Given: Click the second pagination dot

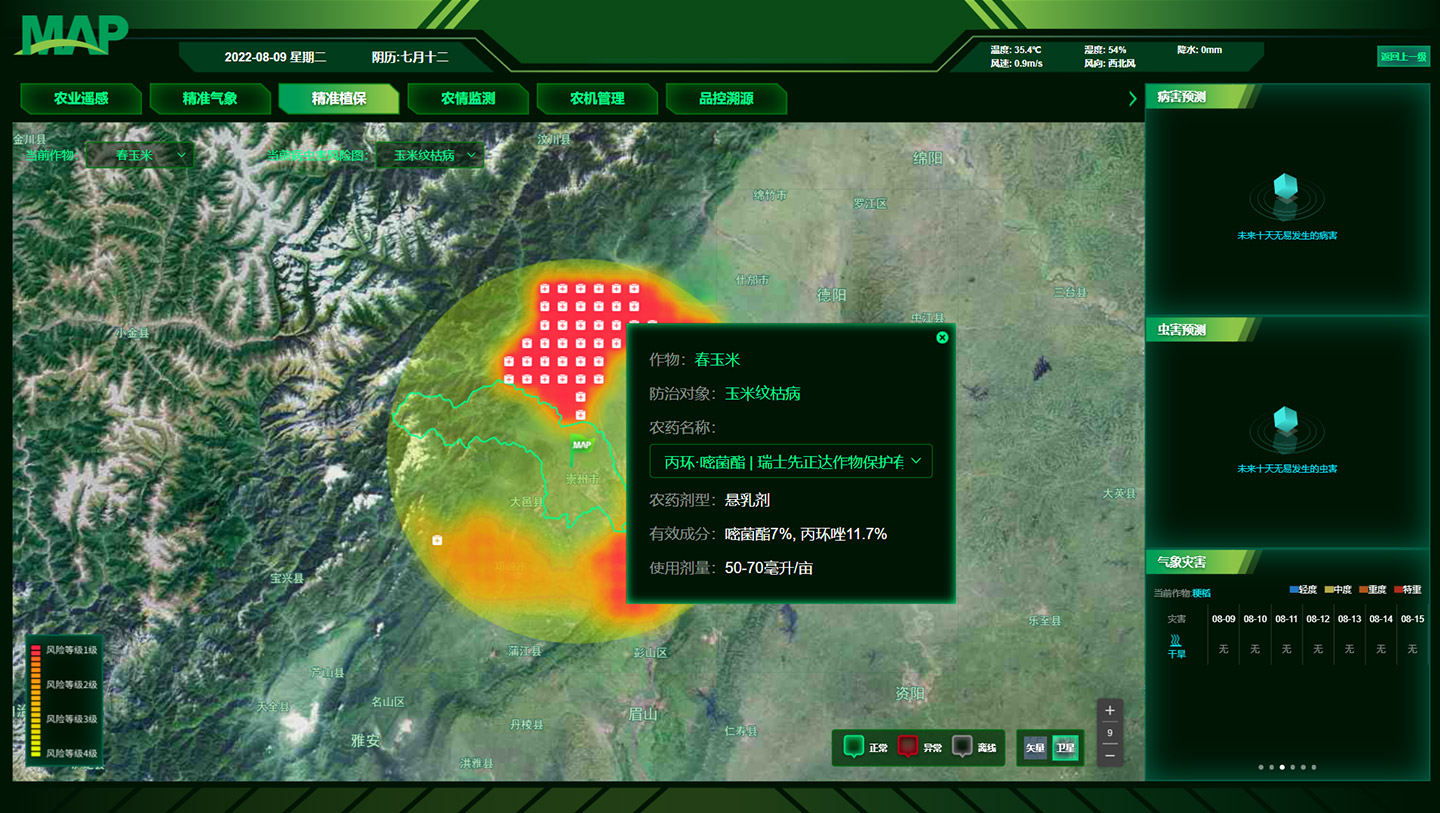Looking at the screenshot, I should tap(1272, 767).
